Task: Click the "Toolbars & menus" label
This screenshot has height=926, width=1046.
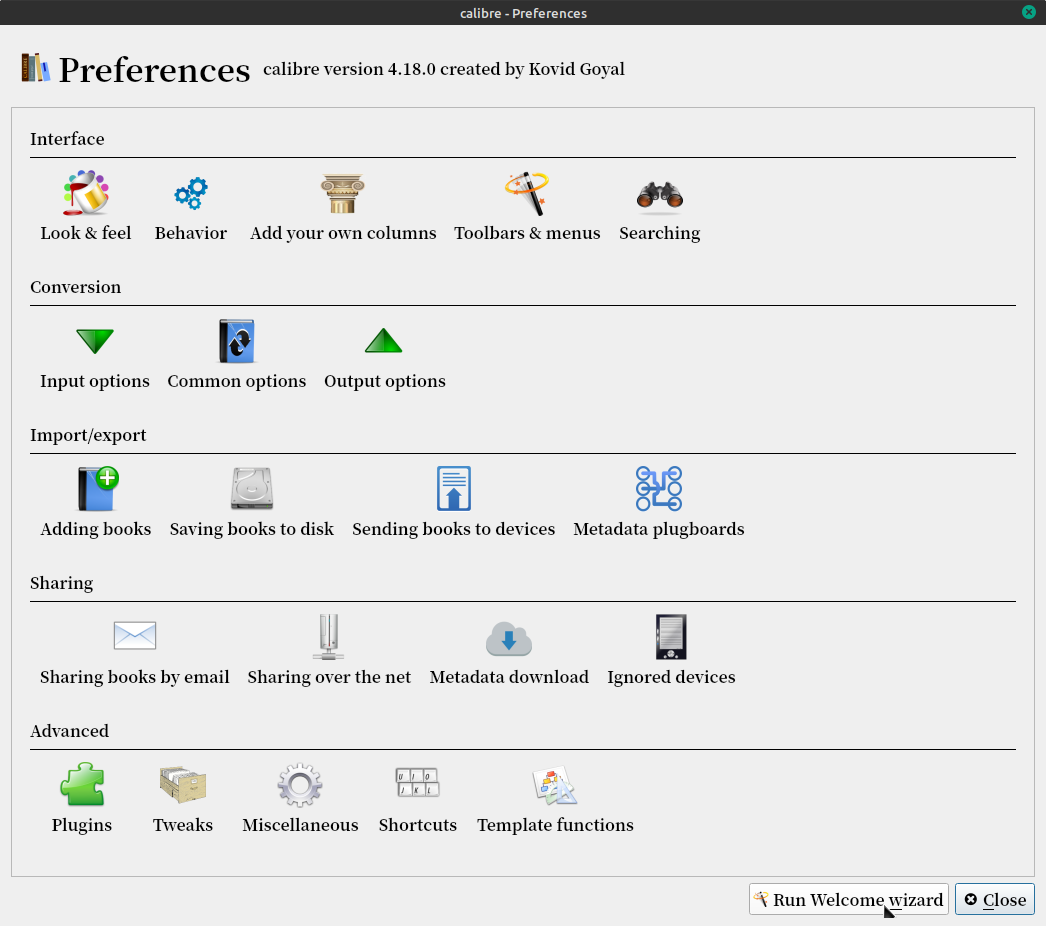Action: (527, 233)
